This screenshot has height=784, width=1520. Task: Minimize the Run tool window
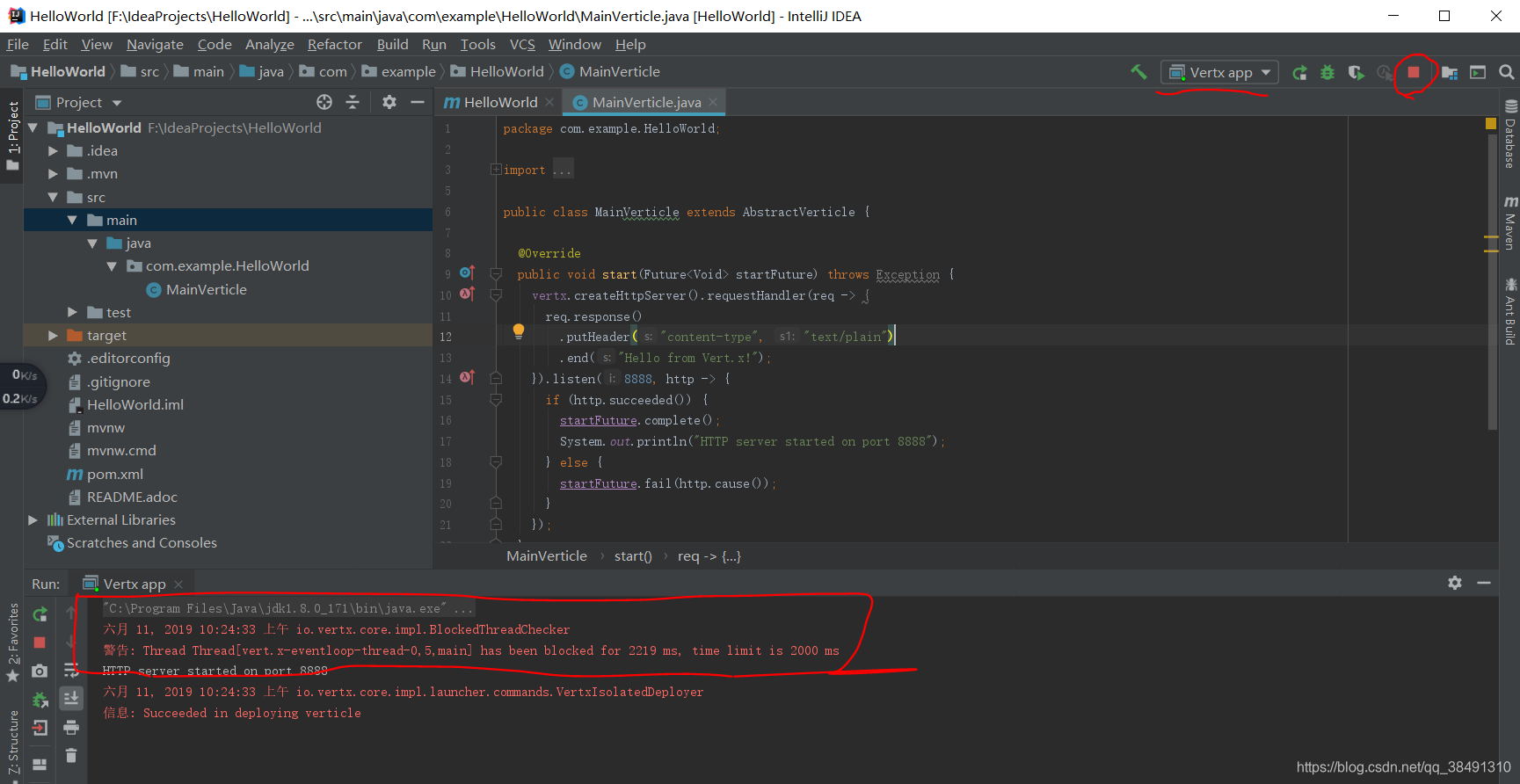[1484, 583]
